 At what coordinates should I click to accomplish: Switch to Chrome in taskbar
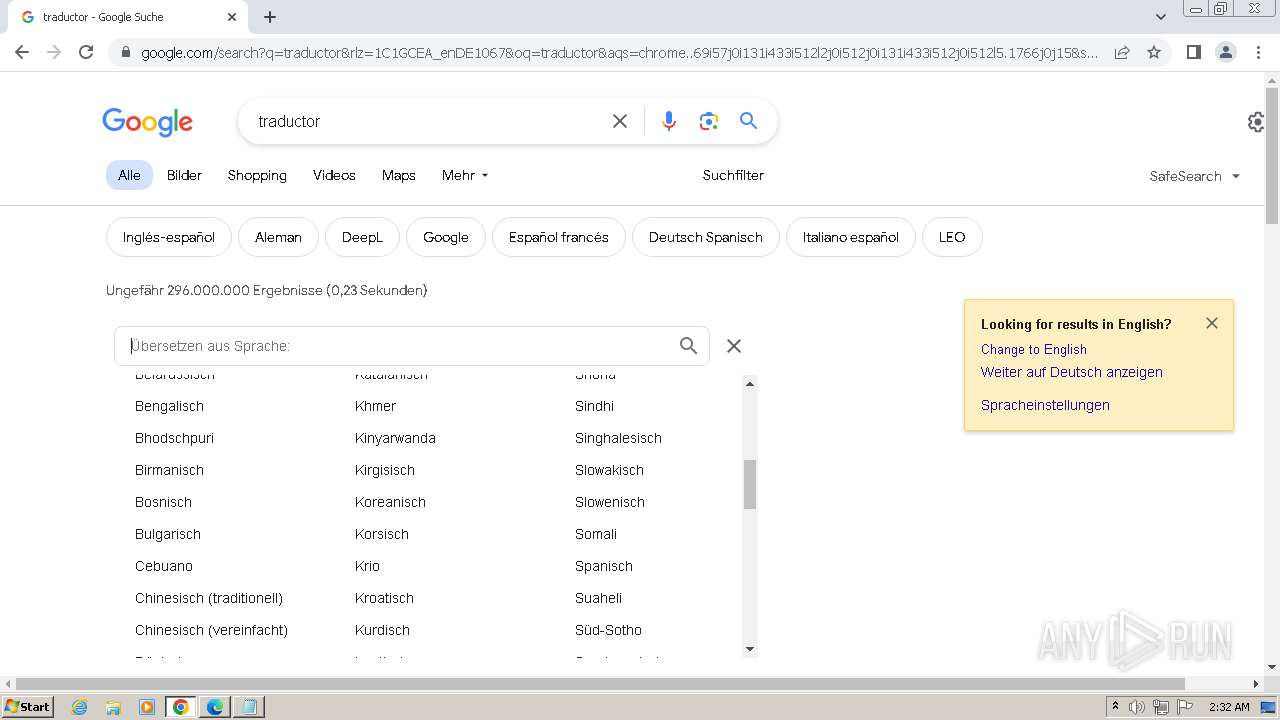point(181,707)
